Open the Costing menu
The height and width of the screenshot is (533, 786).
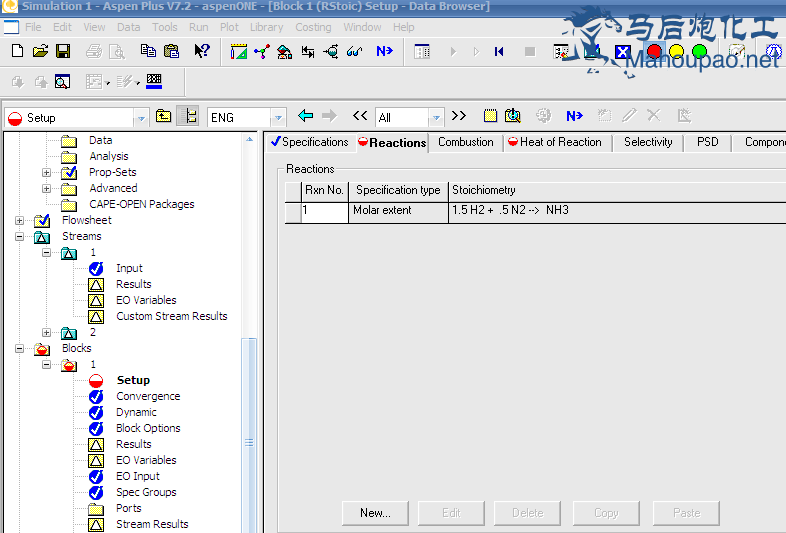point(313,27)
